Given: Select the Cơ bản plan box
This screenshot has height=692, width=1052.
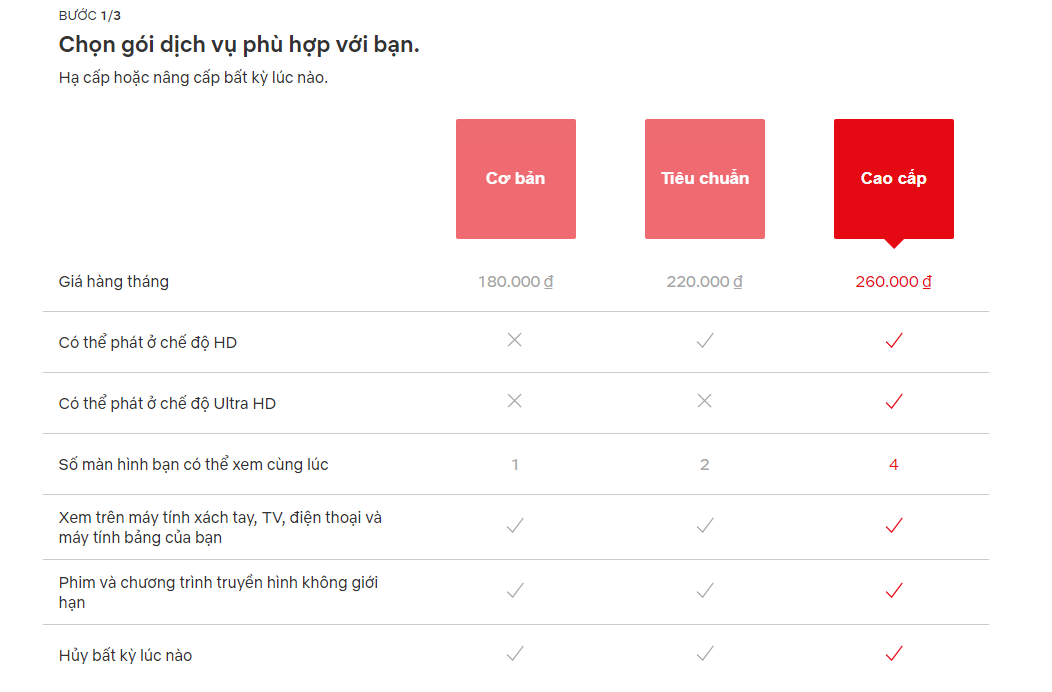Looking at the screenshot, I should 515,179.
